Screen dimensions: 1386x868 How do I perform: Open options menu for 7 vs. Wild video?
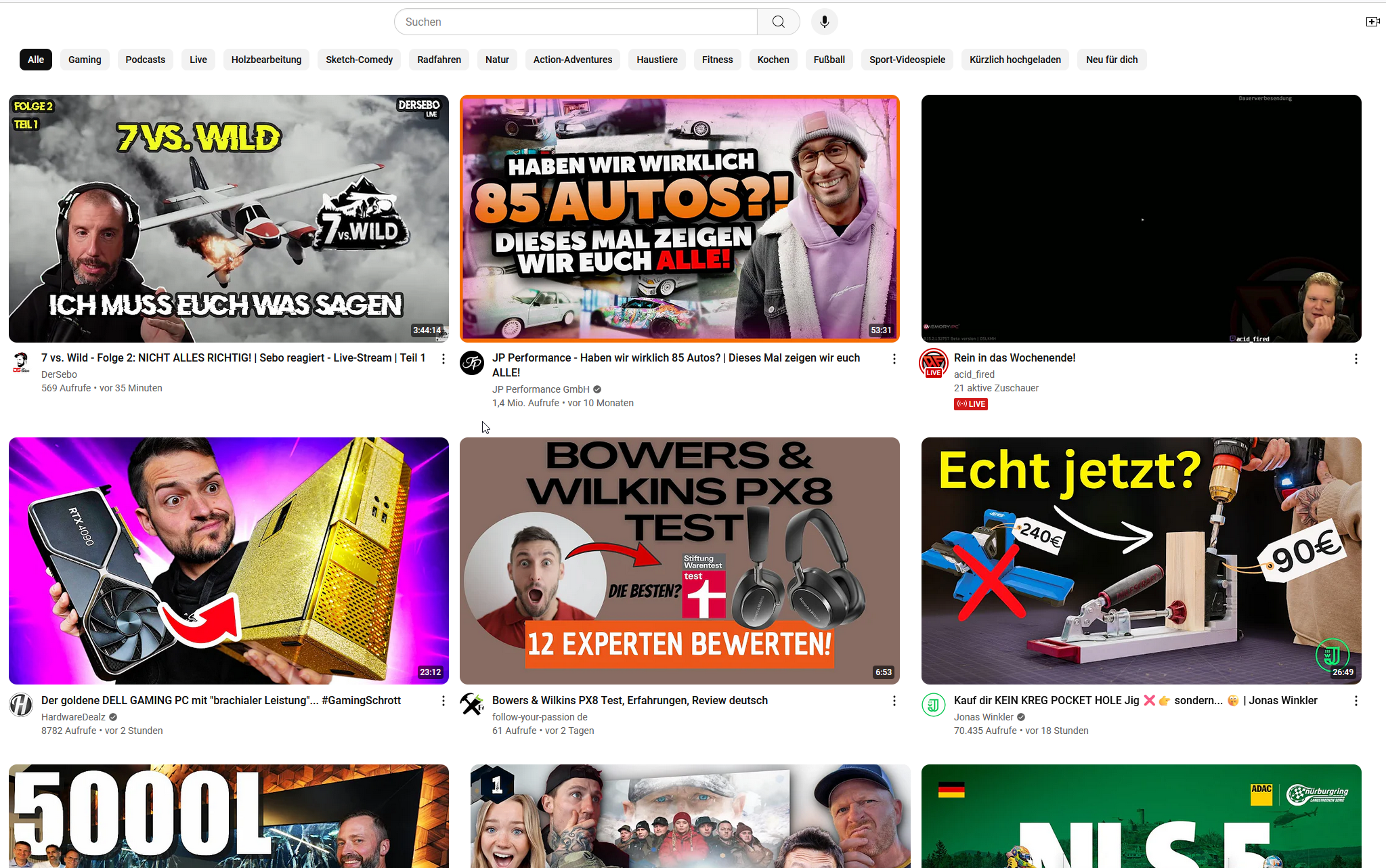tap(443, 359)
